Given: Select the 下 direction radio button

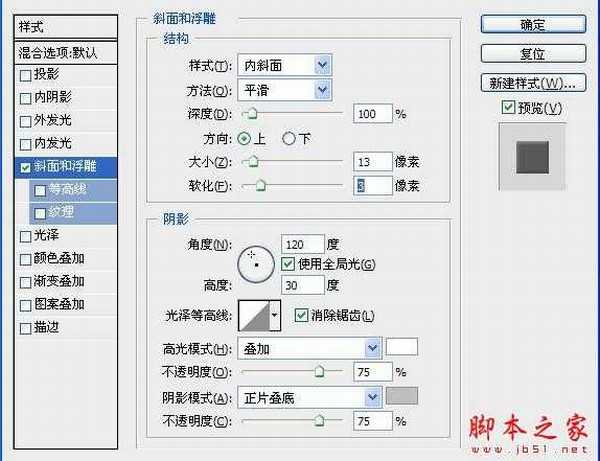Looking at the screenshot, I should (290, 138).
